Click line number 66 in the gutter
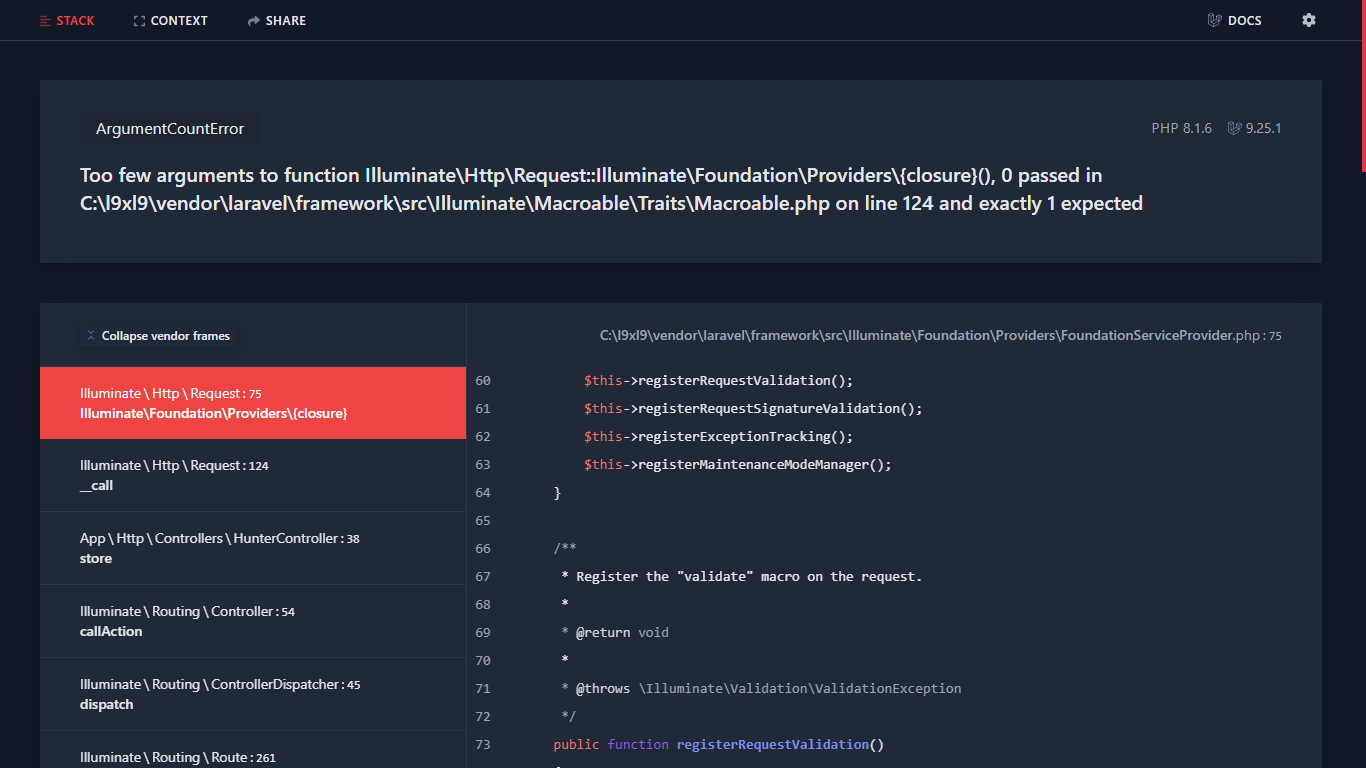1366x768 pixels. pyautogui.click(x=483, y=548)
